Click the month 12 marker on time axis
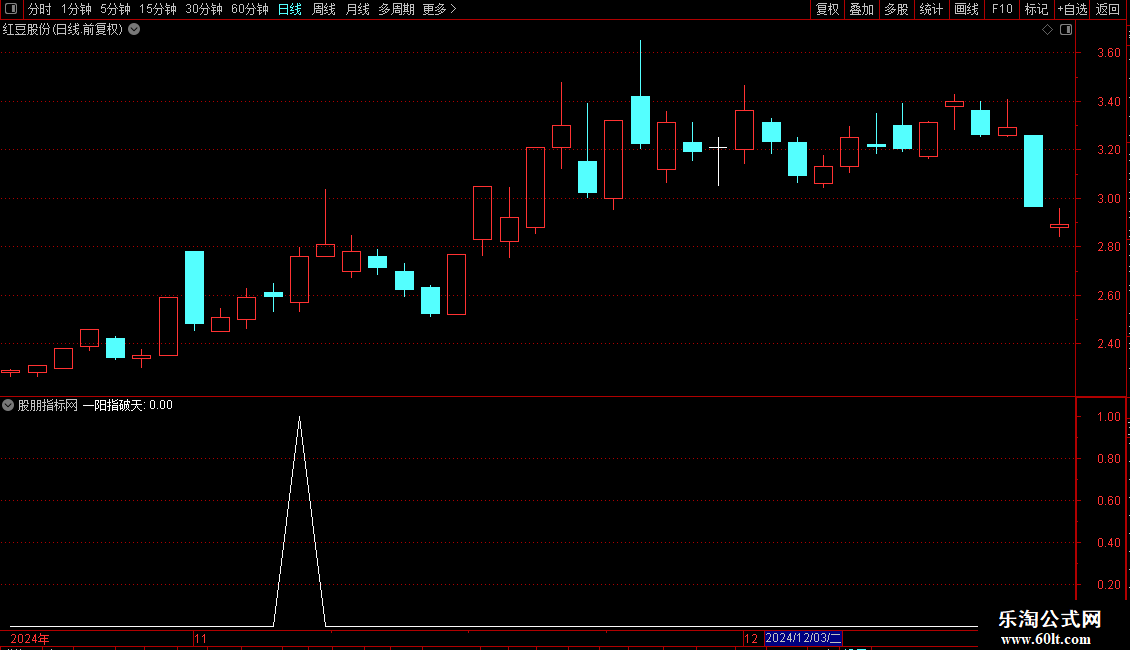Viewport: 1130px width, 650px height. (751, 638)
